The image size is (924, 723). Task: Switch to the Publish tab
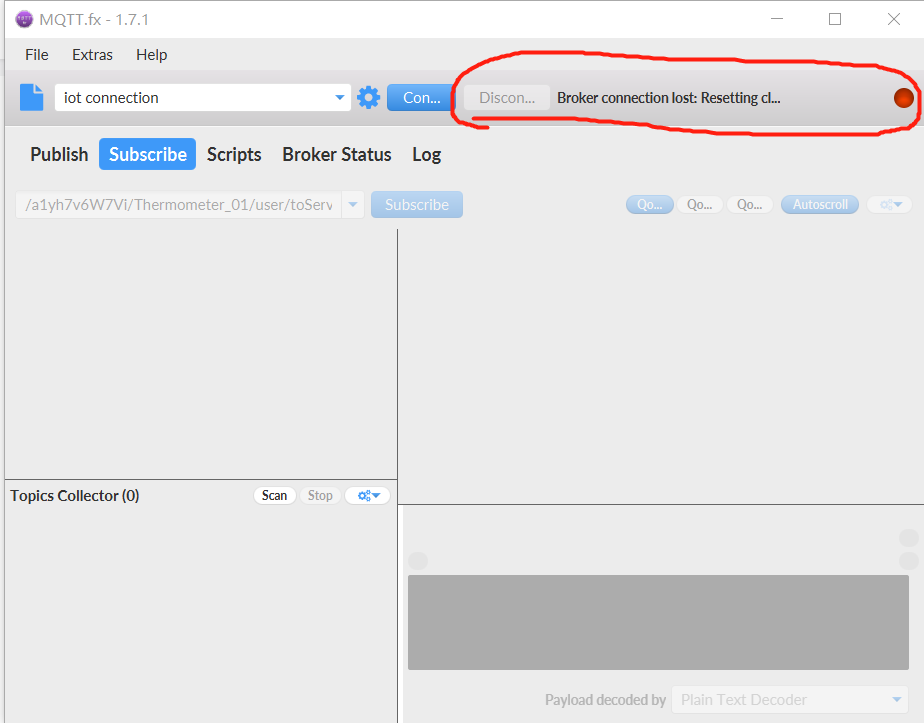click(59, 154)
